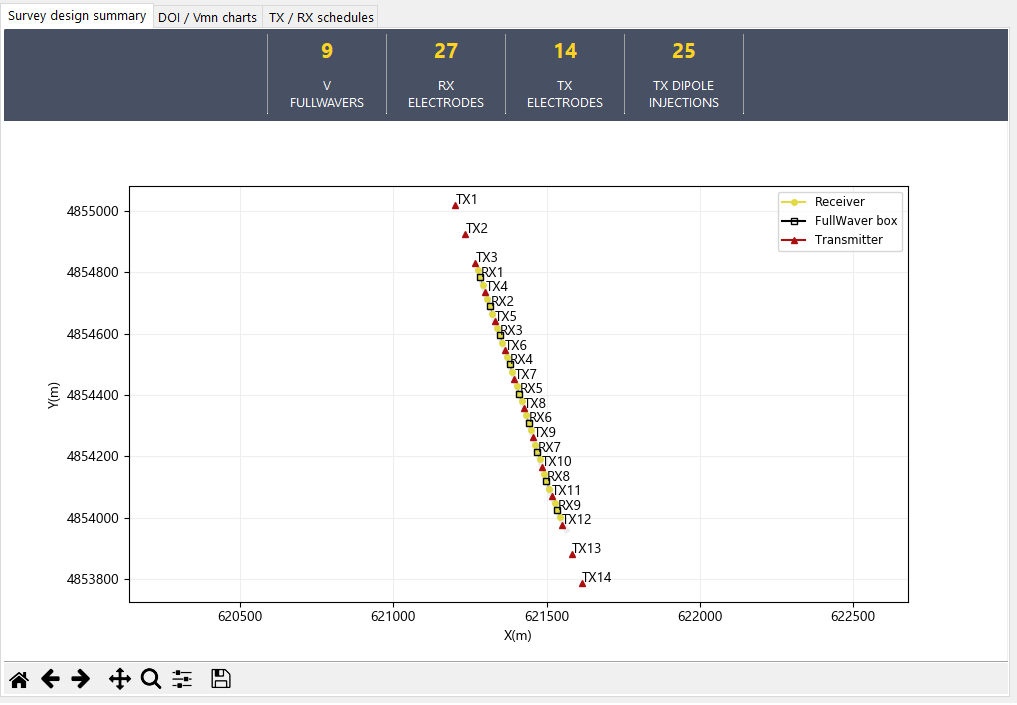The width and height of the screenshot is (1017, 705).
Task: Reset the plot to its original view with Home
Action: click(x=19, y=680)
